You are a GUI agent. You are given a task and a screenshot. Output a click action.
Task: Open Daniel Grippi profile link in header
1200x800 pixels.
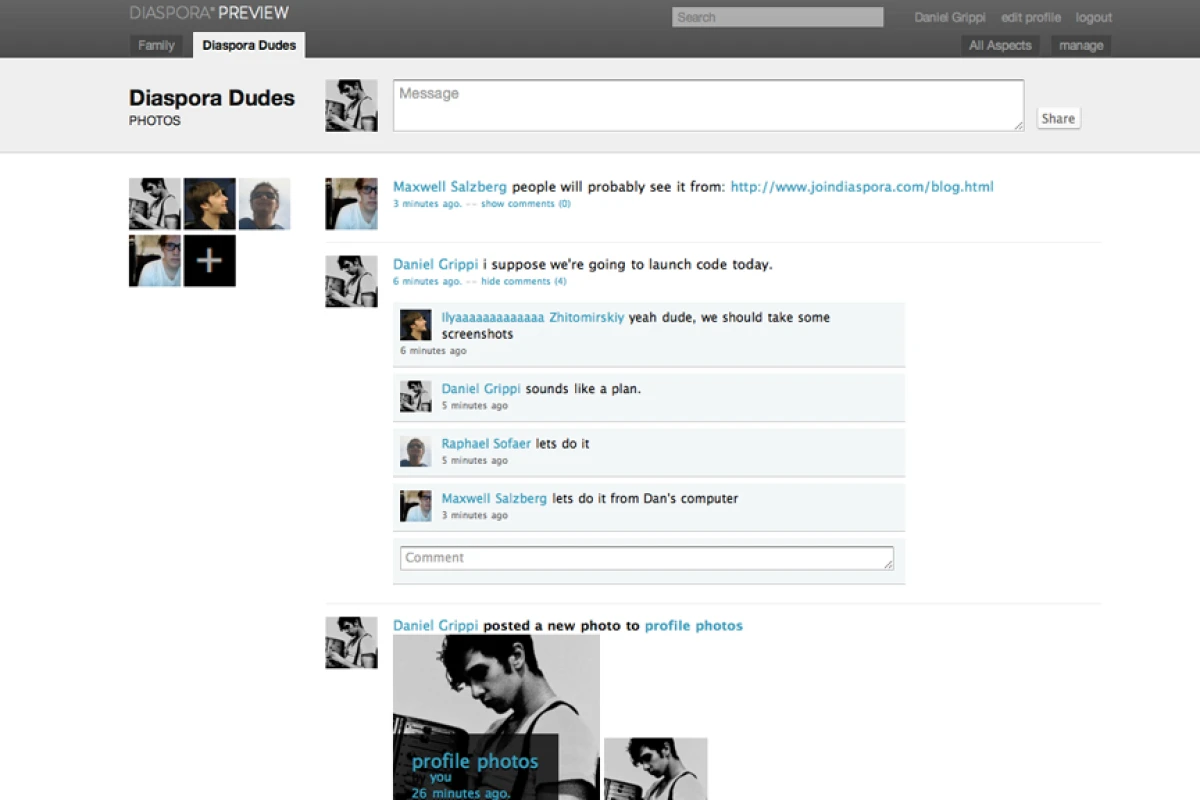pyautogui.click(x=950, y=18)
